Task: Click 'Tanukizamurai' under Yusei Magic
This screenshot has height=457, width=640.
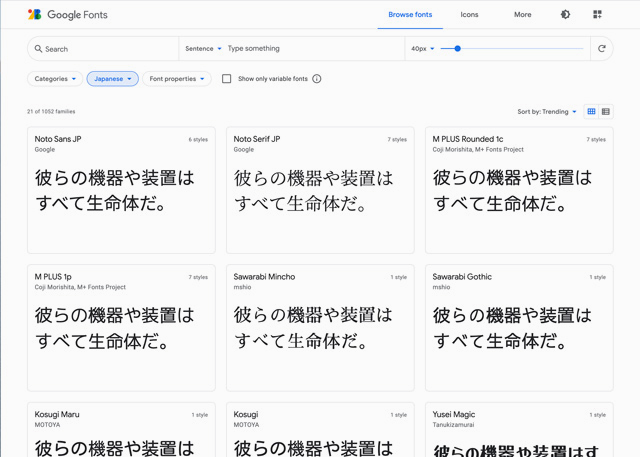Action: click(x=453, y=425)
